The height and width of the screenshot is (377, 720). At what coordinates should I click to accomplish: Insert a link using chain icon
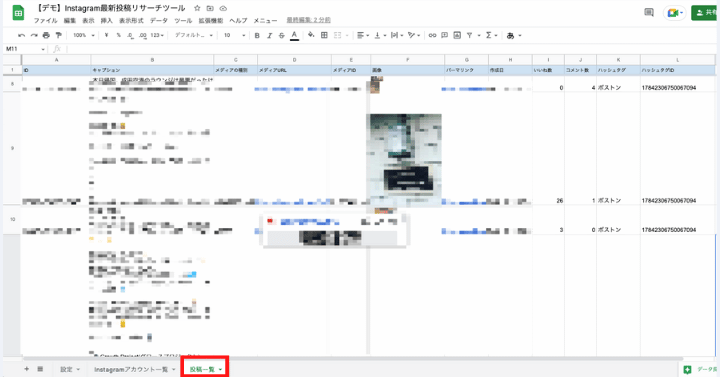coord(432,35)
